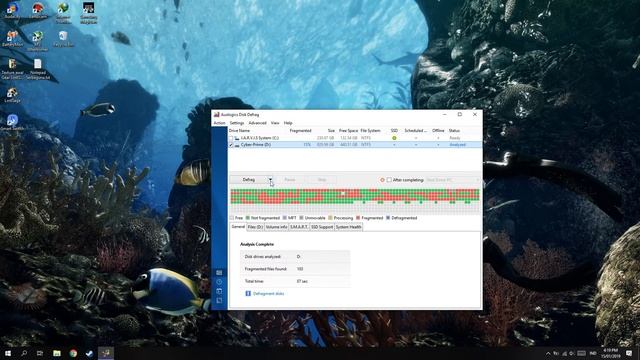
Task: Click the taskbar clock
Action: pos(610,353)
